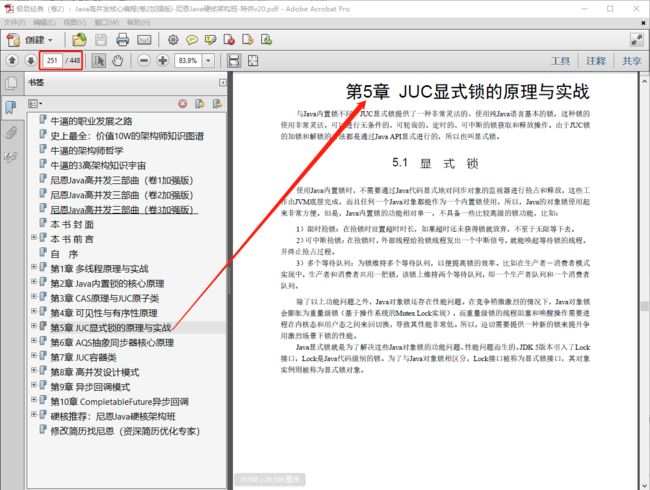650x490 pixels.
Task: Go to previous page with up arrow
Action: tap(12, 61)
